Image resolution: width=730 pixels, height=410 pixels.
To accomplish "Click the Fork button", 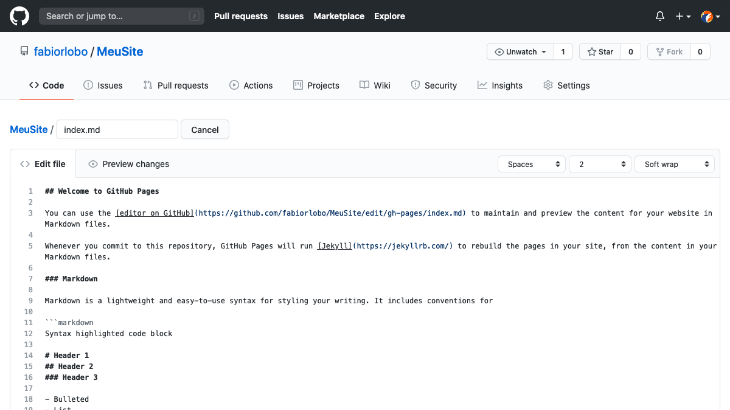I will coord(669,52).
